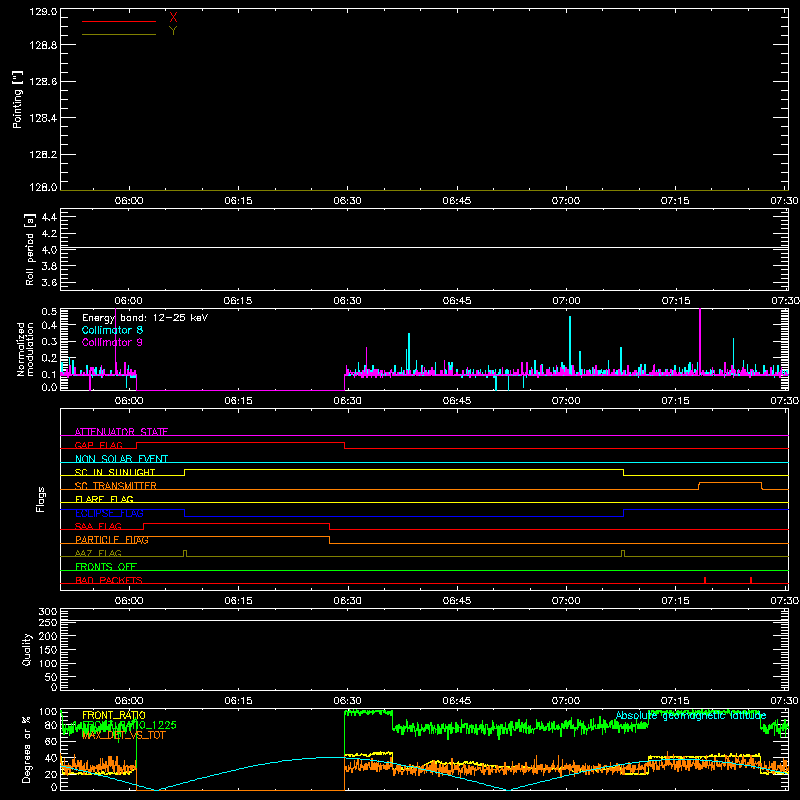Click the olive A07 pulse after 07:00

pyautogui.click(x=623, y=554)
